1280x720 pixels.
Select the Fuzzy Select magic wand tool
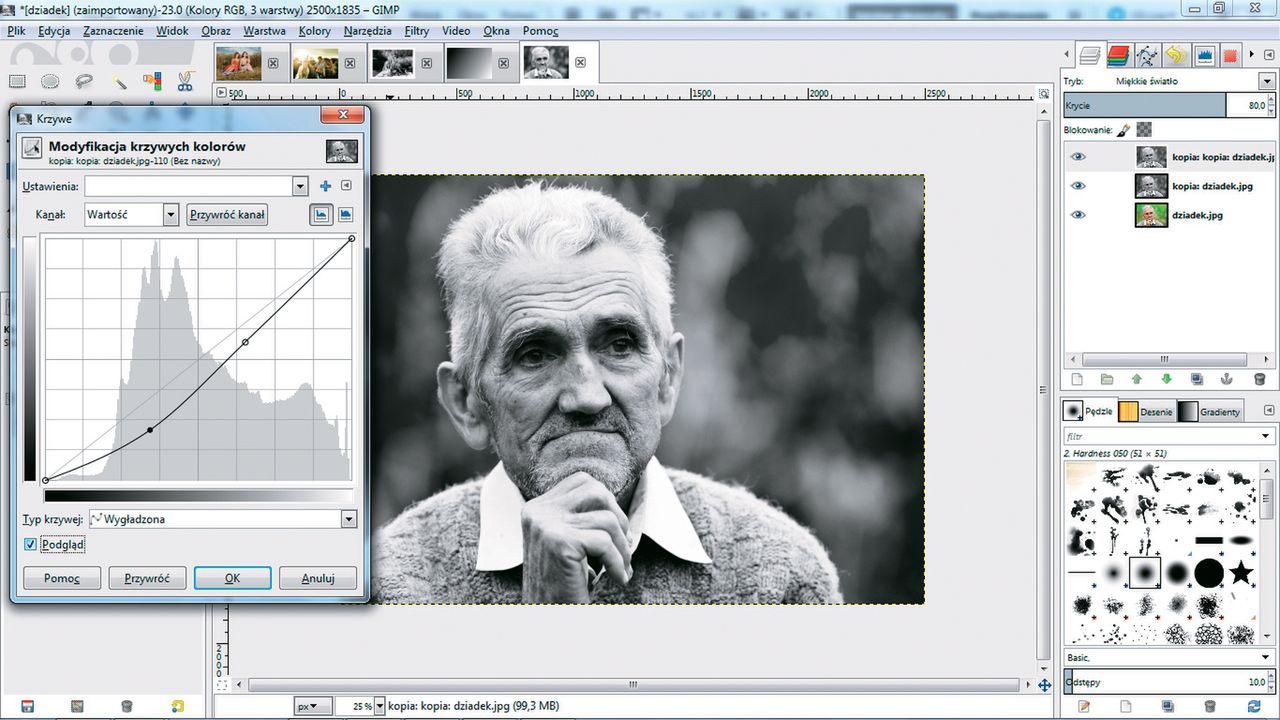[119, 81]
